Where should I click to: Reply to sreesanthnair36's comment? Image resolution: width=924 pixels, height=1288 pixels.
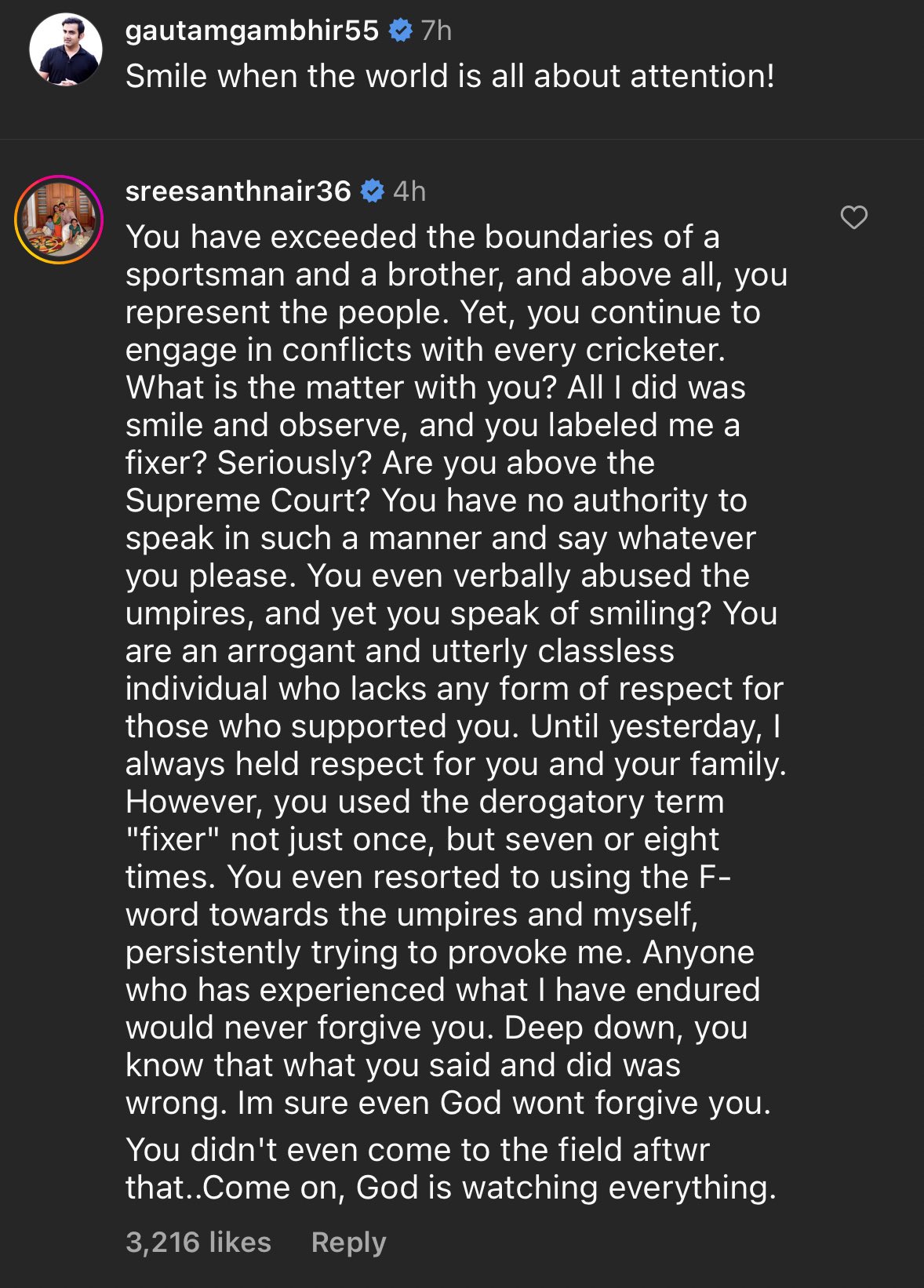point(348,1242)
